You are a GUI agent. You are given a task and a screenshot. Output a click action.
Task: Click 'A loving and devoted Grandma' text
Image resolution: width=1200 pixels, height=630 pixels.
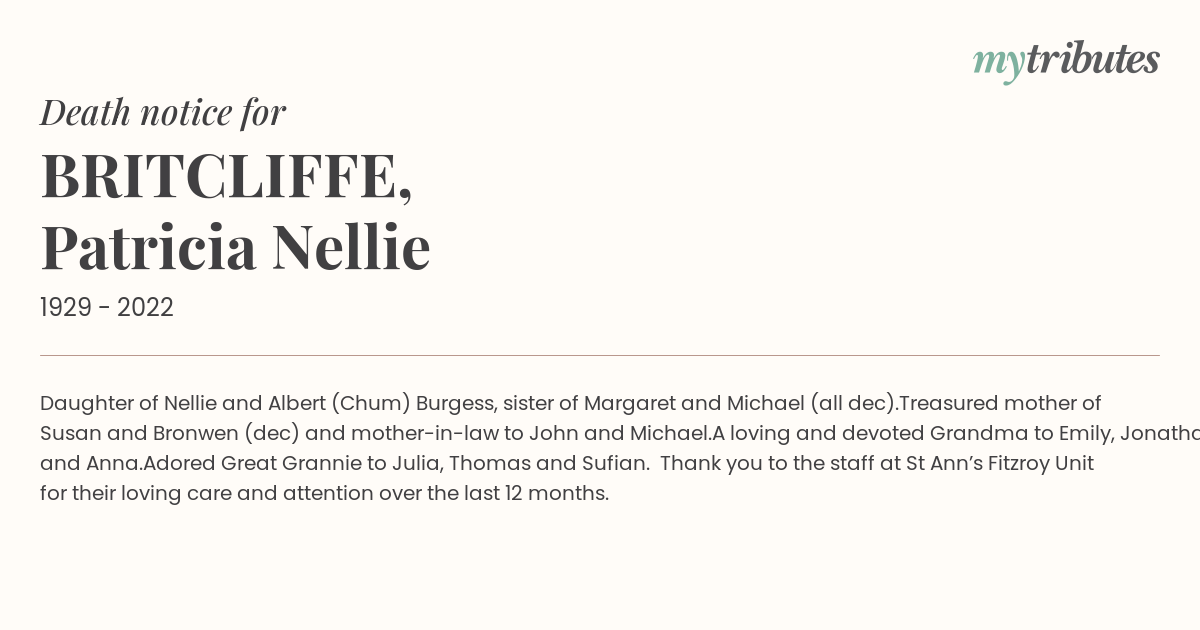[x=860, y=434]
